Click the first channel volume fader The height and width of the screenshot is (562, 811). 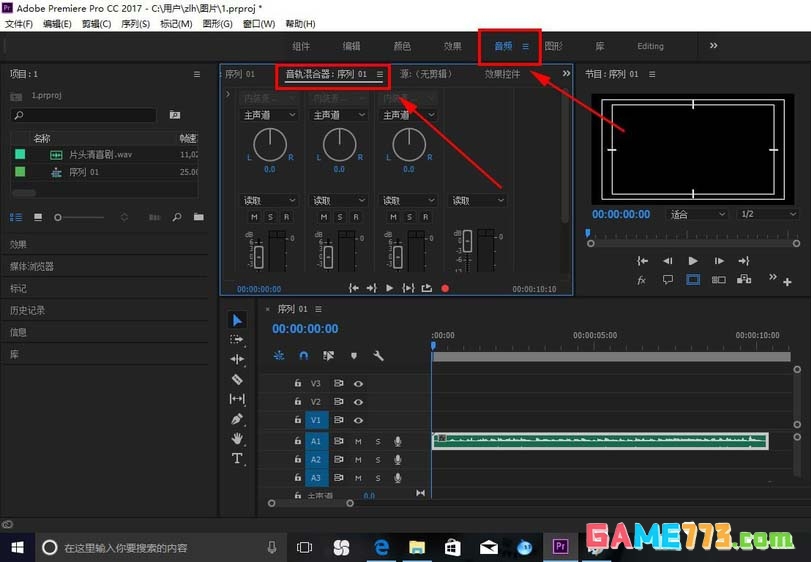259,256
